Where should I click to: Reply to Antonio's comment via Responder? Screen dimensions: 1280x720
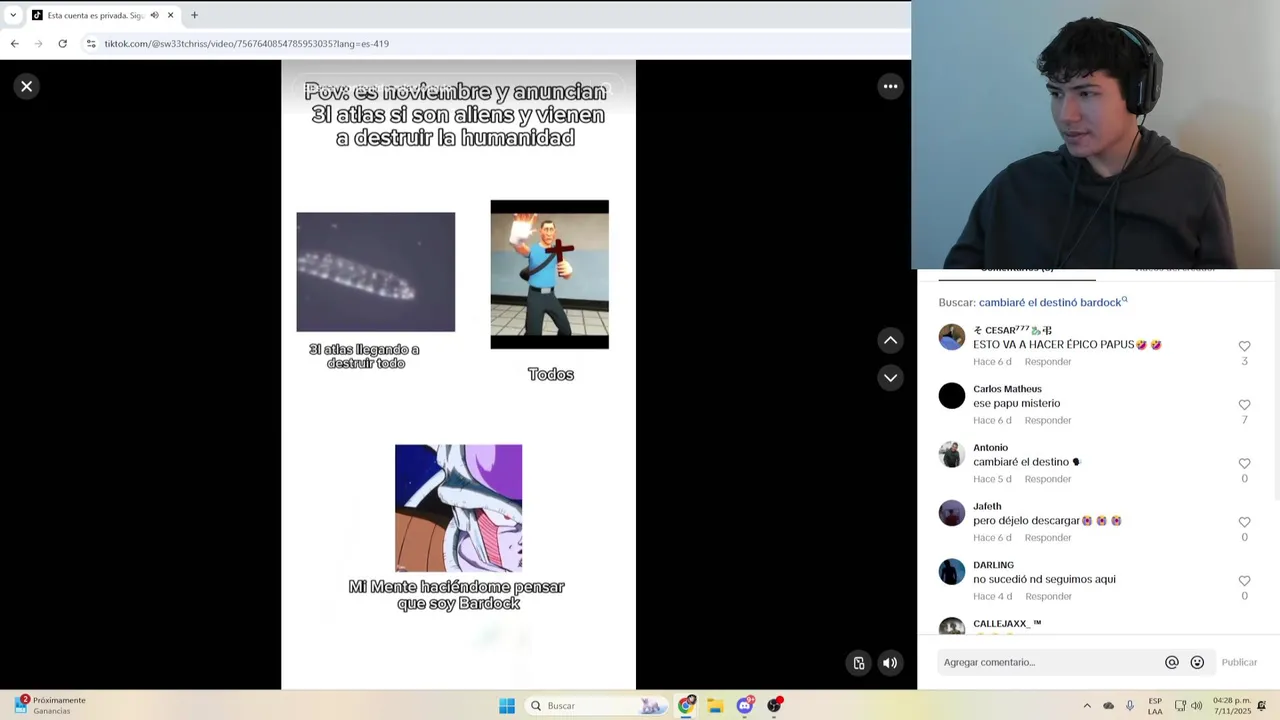(x=1047, y=479)
